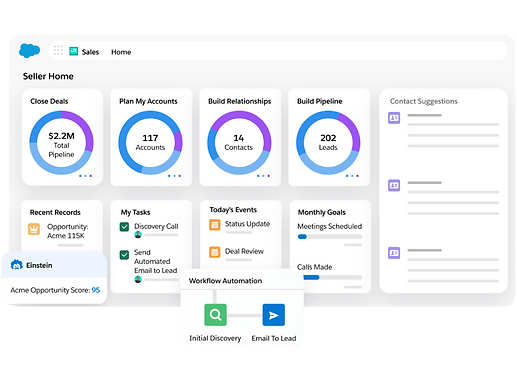Image resolution: width=517 pixels, height=370 pixels.
Task: Open Build Pipeline card options dots
Action: [x=352, y=176]
